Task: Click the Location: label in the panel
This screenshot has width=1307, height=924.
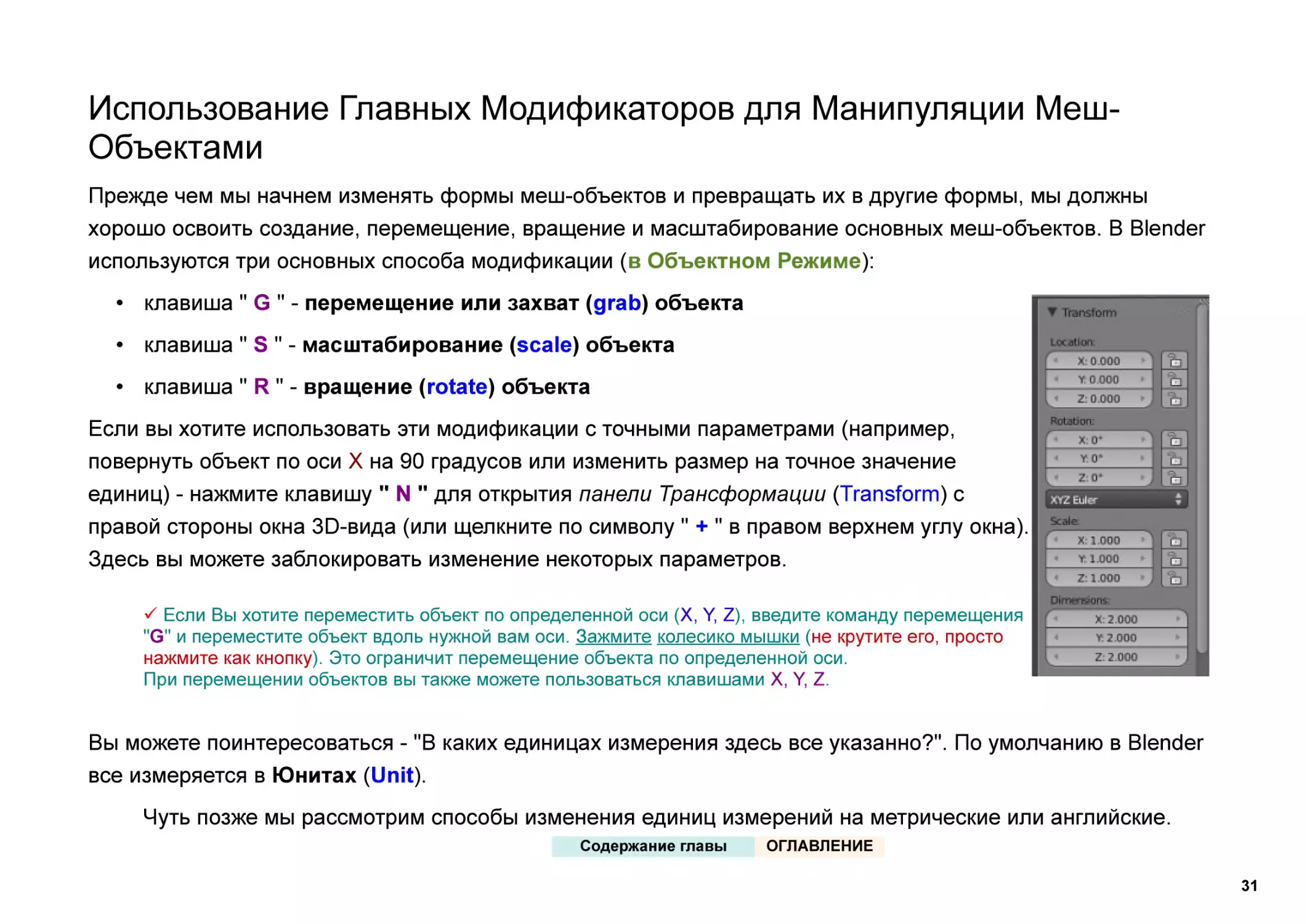Action: [x=1072, y=342]
